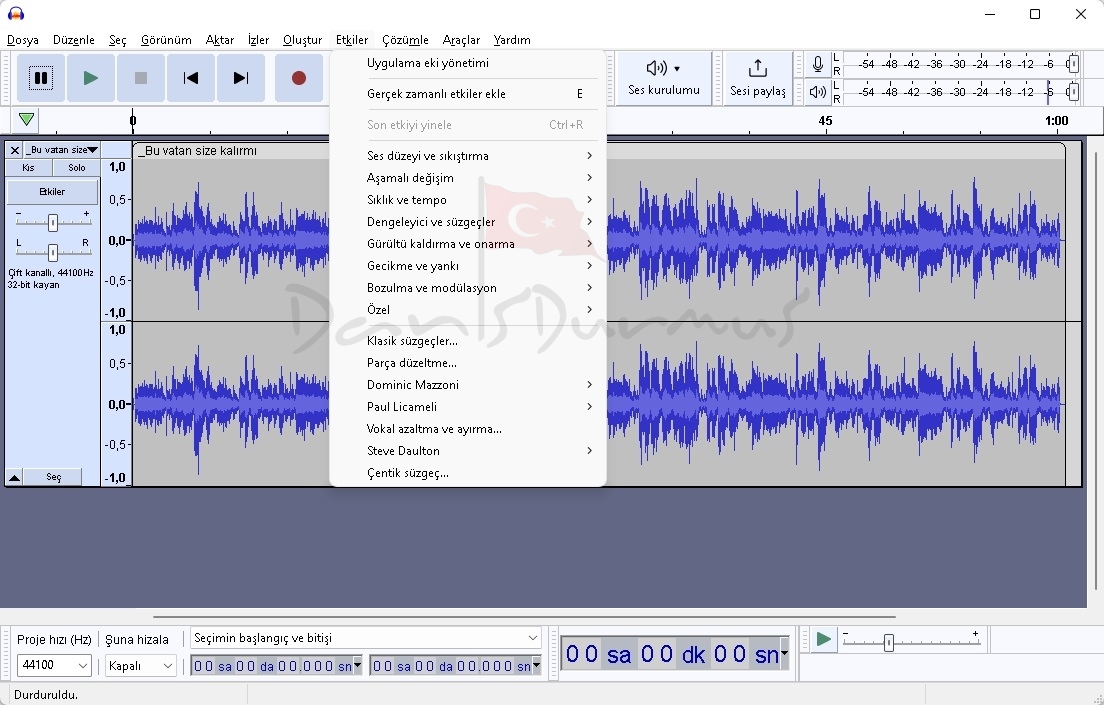Click the microphone record meter icon

[818, 65]
